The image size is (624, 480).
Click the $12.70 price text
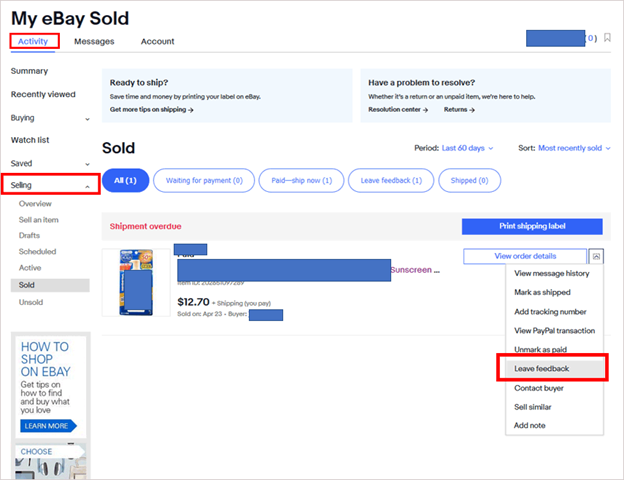click(x=193, y=302)
